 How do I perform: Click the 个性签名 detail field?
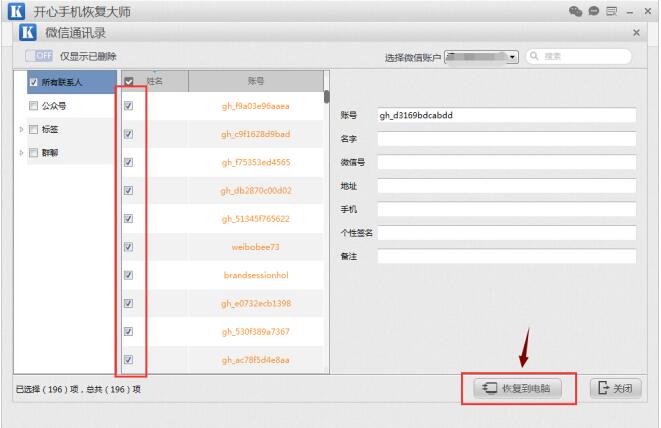click(x=506, y=233)
